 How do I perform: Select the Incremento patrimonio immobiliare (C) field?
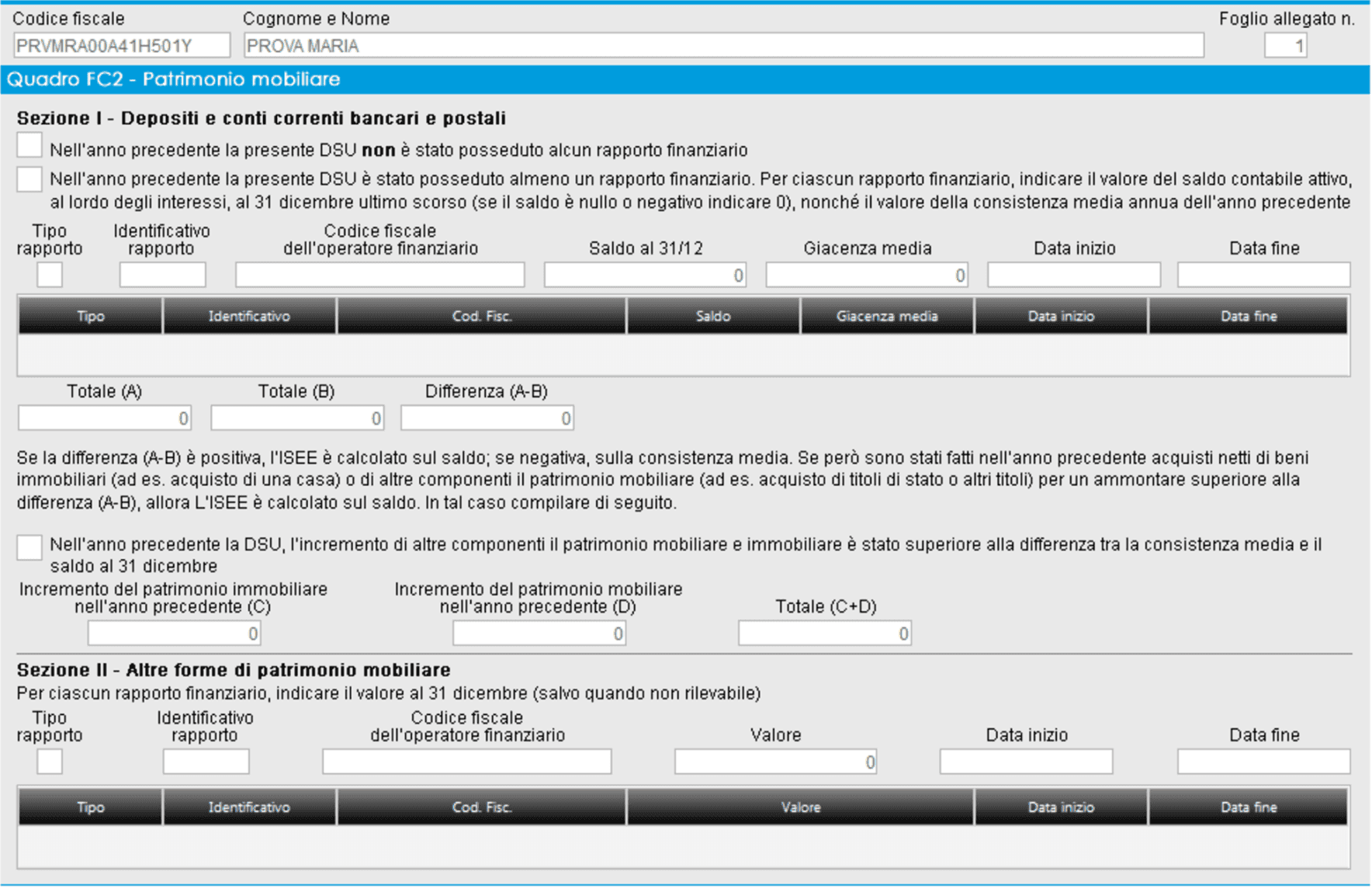174,633
